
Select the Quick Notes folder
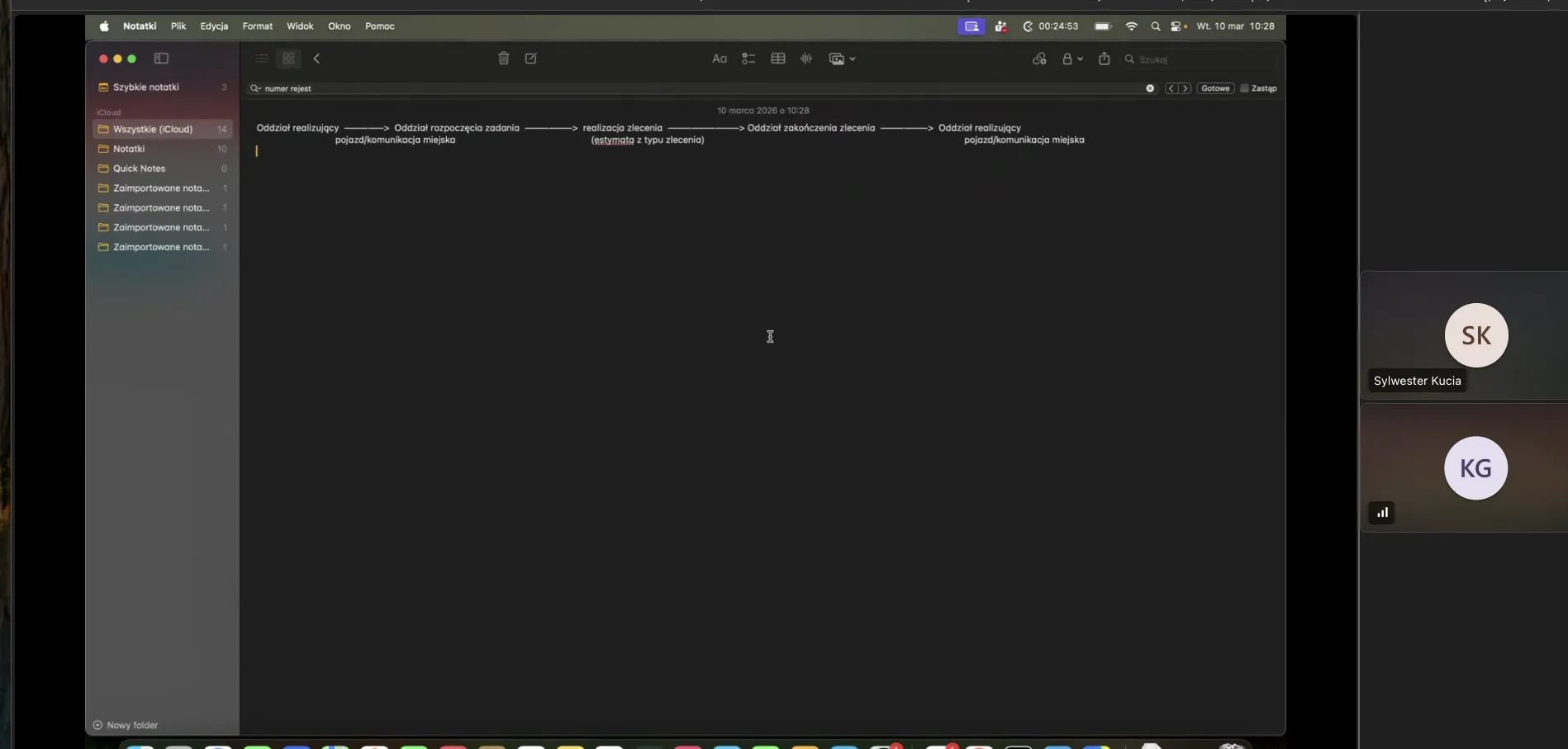point(139,168)
